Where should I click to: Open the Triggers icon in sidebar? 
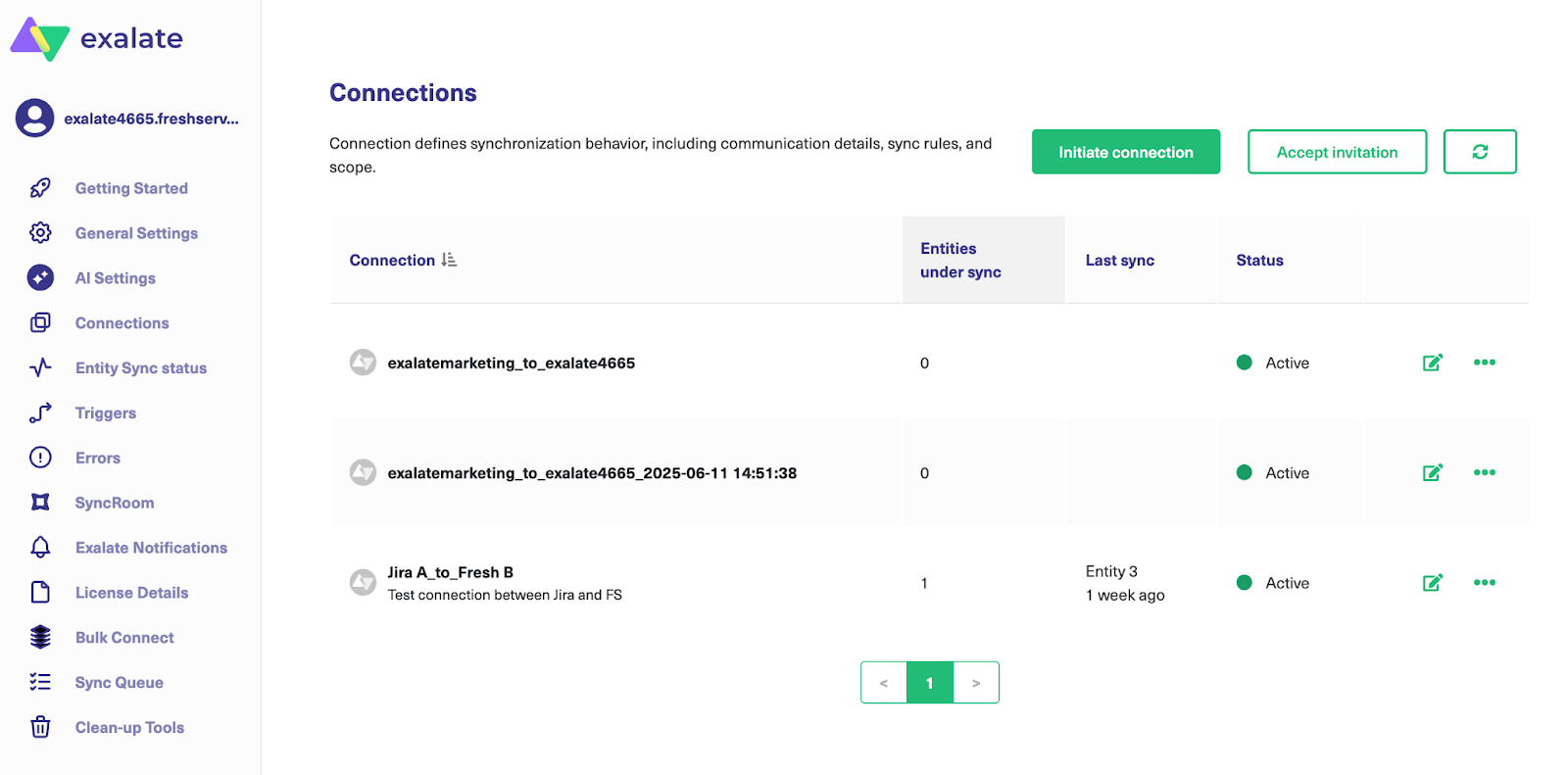[40, 413]
